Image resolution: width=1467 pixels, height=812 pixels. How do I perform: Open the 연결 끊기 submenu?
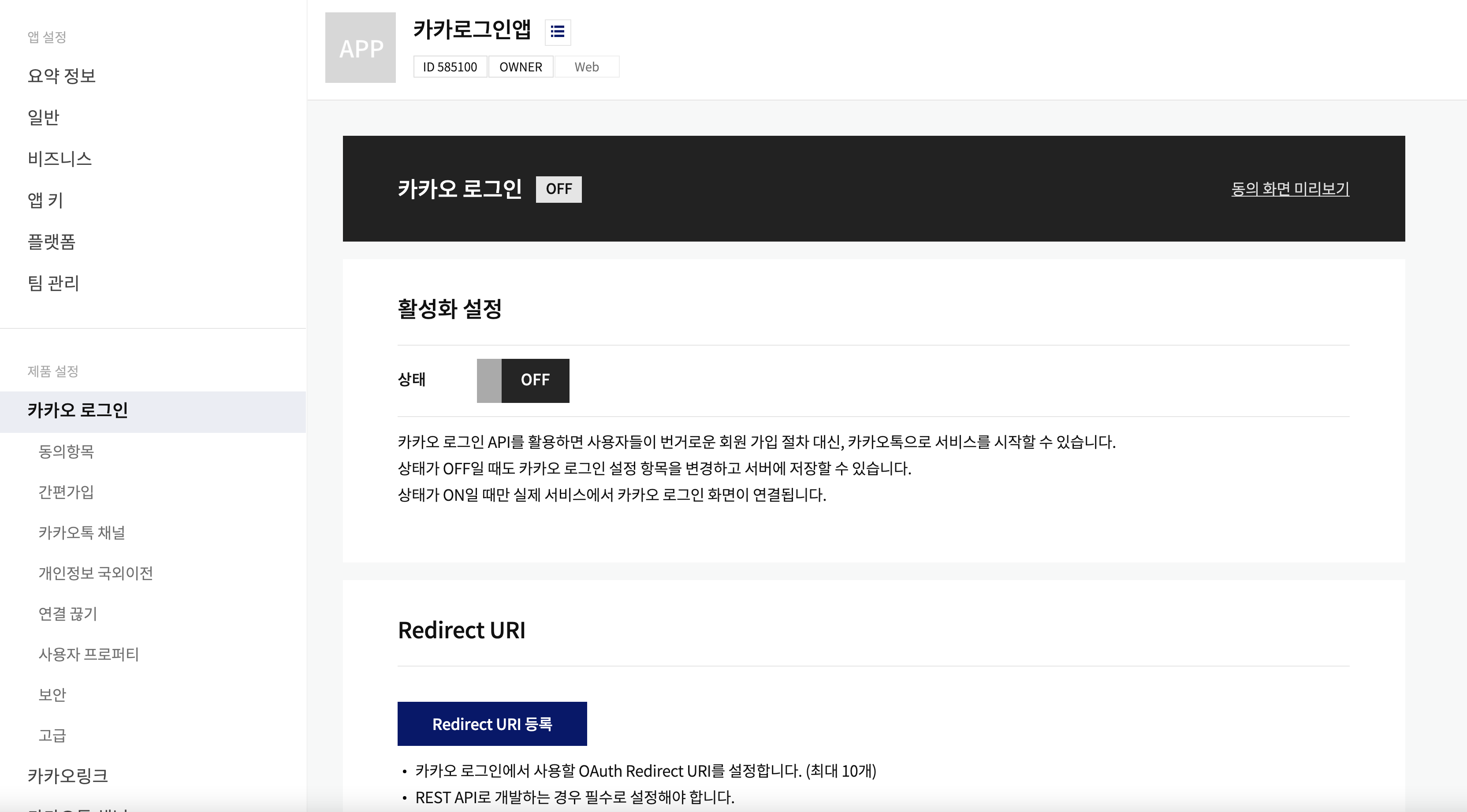point(68,614)
